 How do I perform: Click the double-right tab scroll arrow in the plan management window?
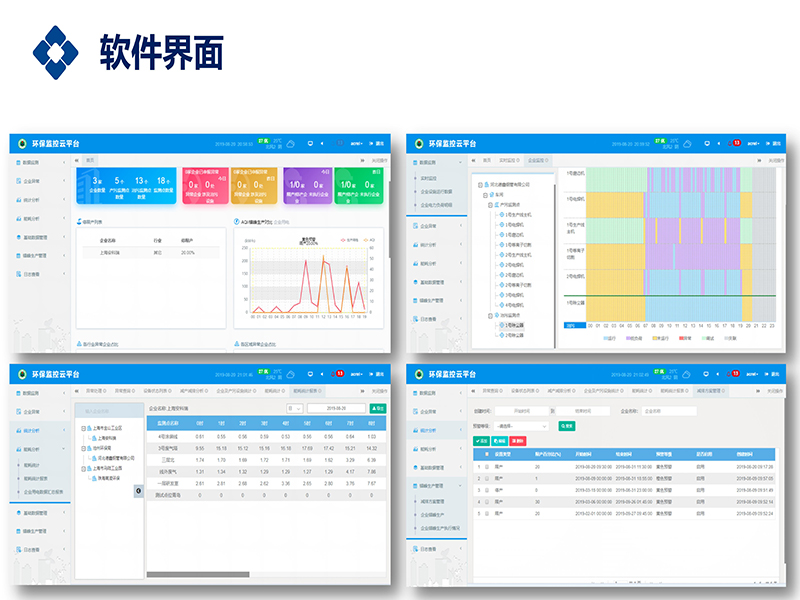click(x=759, y=391)
